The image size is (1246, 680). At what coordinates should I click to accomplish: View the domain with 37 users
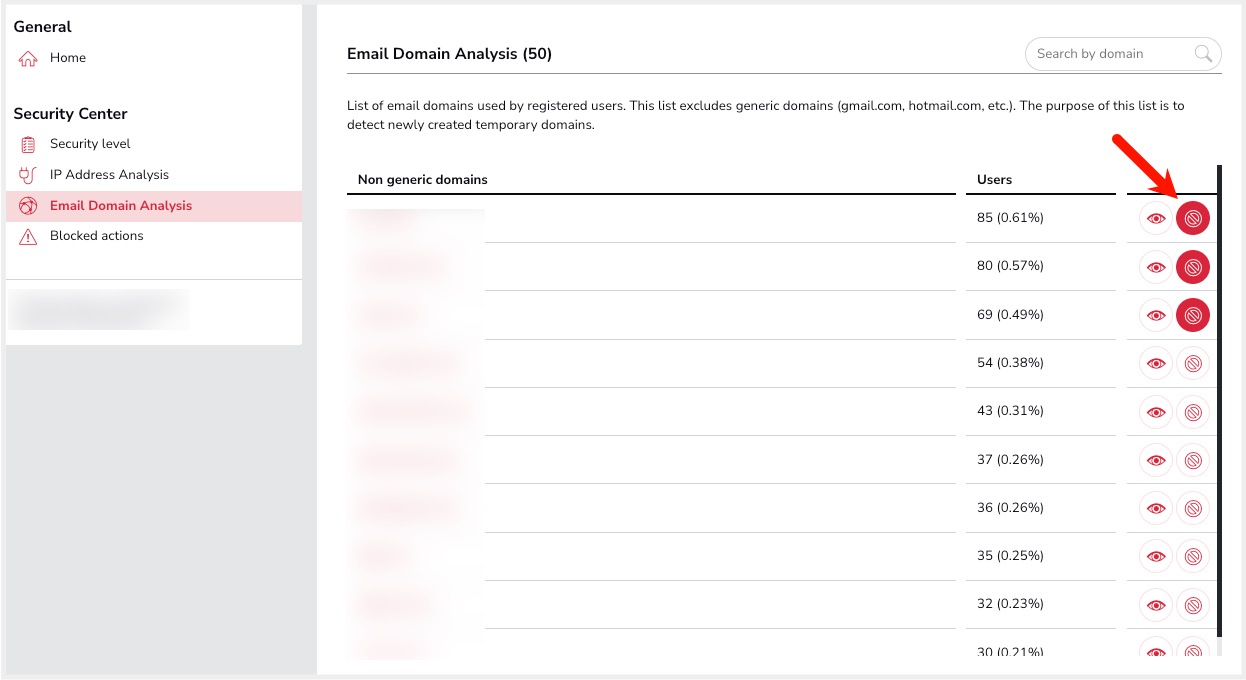(1156, 460)
